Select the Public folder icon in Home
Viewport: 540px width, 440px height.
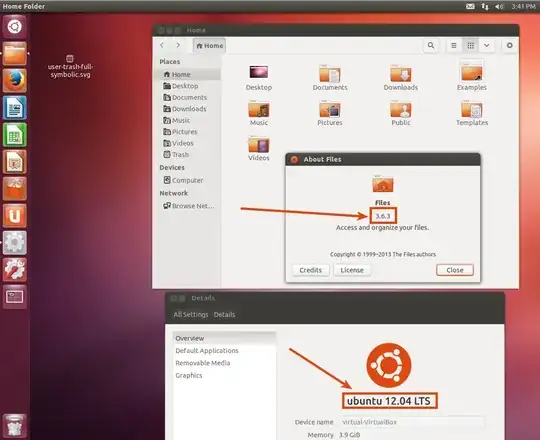click(401, 113)
